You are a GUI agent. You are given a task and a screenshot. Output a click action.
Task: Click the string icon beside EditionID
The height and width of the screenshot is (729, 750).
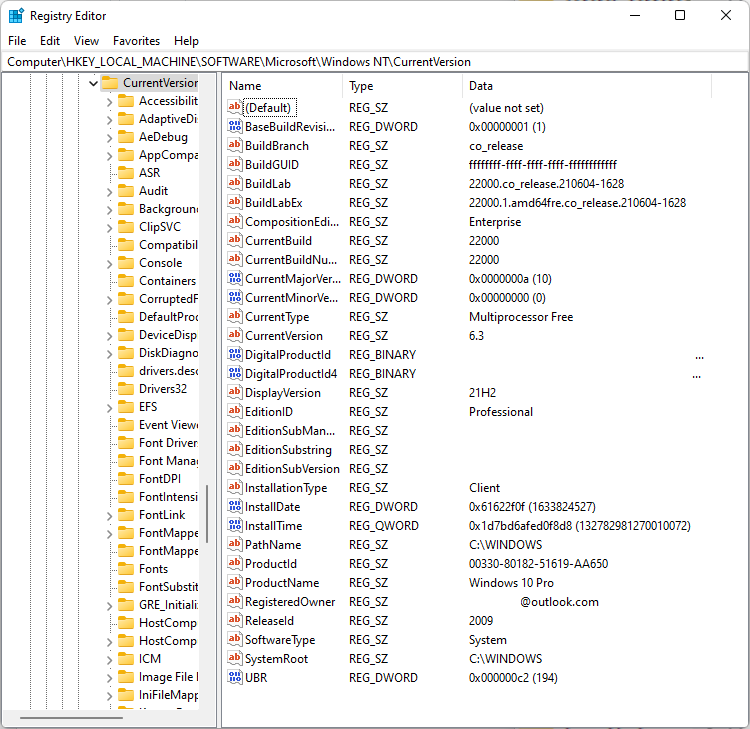pos(234,411)
